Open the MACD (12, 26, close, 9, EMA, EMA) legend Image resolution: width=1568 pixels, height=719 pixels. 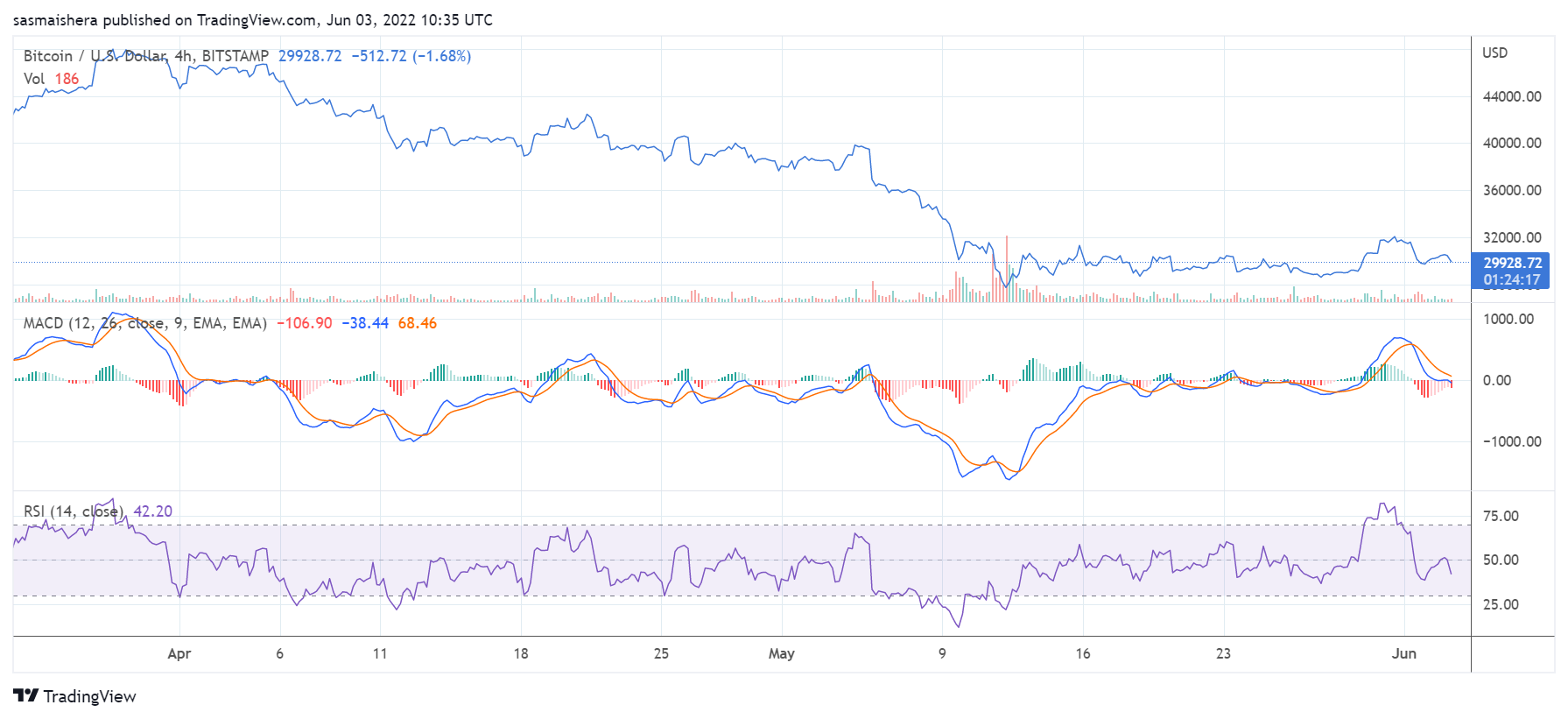click(145, 323)
